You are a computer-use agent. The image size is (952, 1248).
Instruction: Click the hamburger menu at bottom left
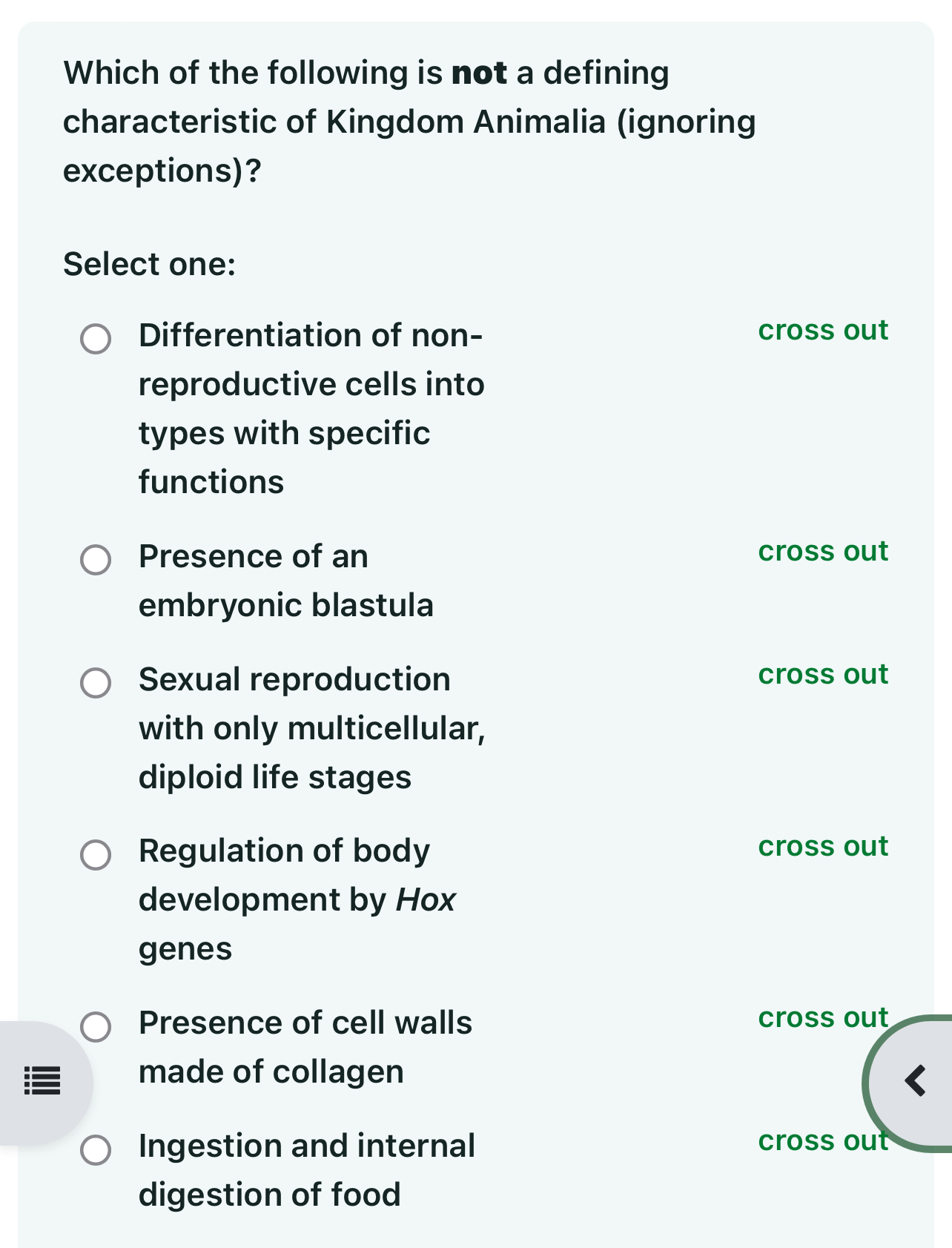click(x=42, y=1081)
